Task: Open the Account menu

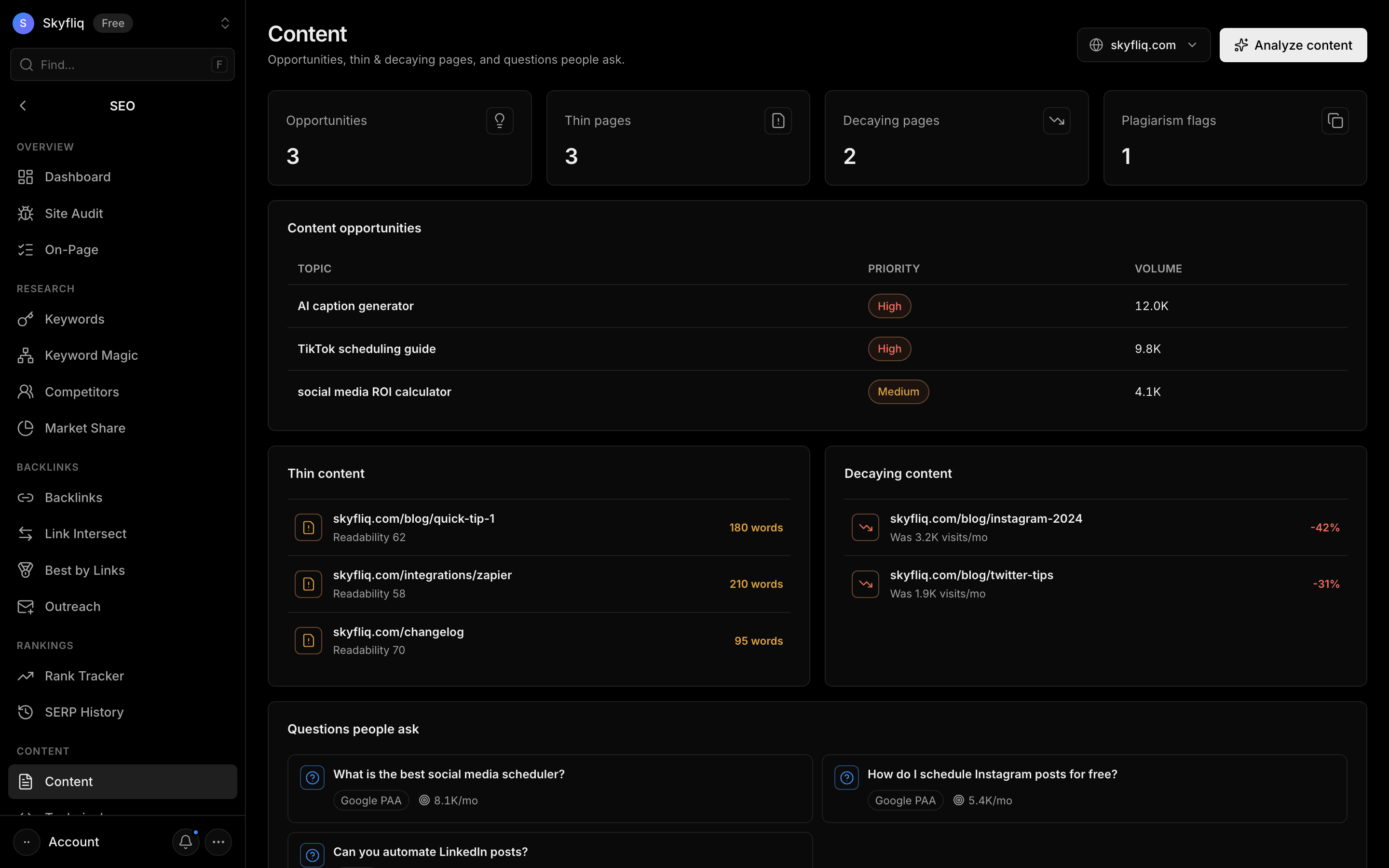Action: pyautogui.click(x=73, y=841)
